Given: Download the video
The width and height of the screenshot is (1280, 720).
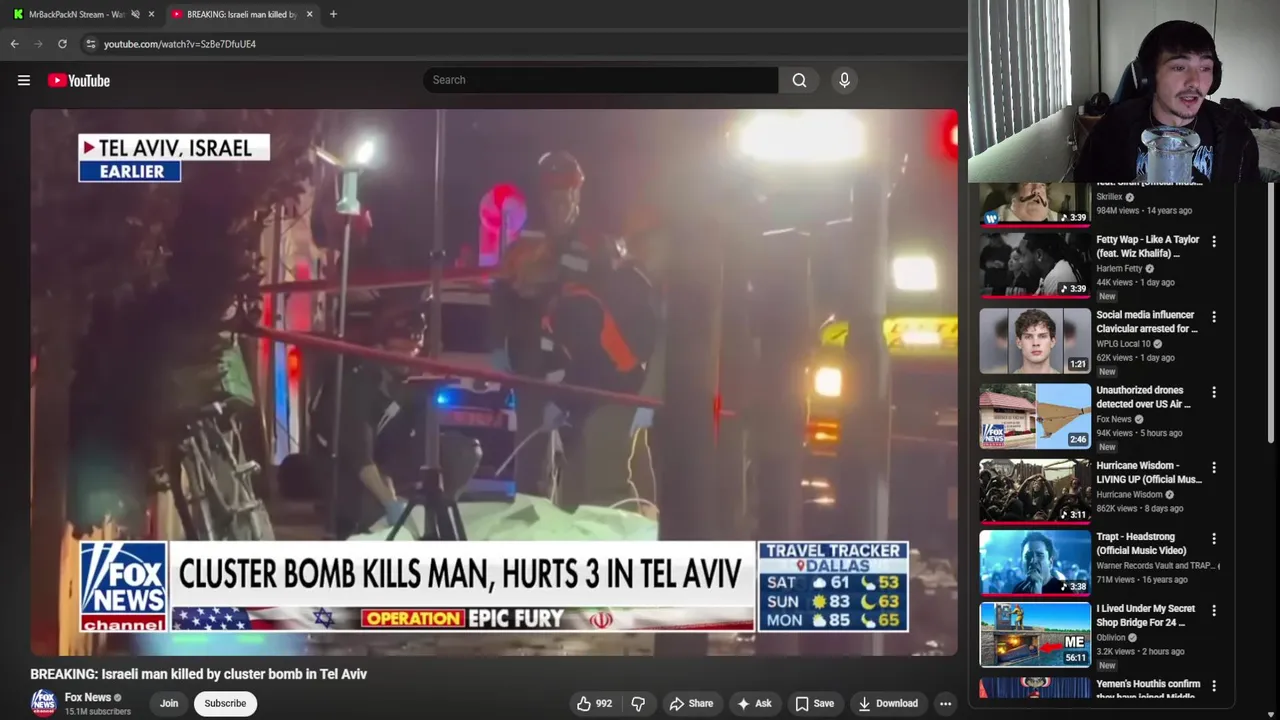Looking at the screenshot, I should [x=888, y=703].
